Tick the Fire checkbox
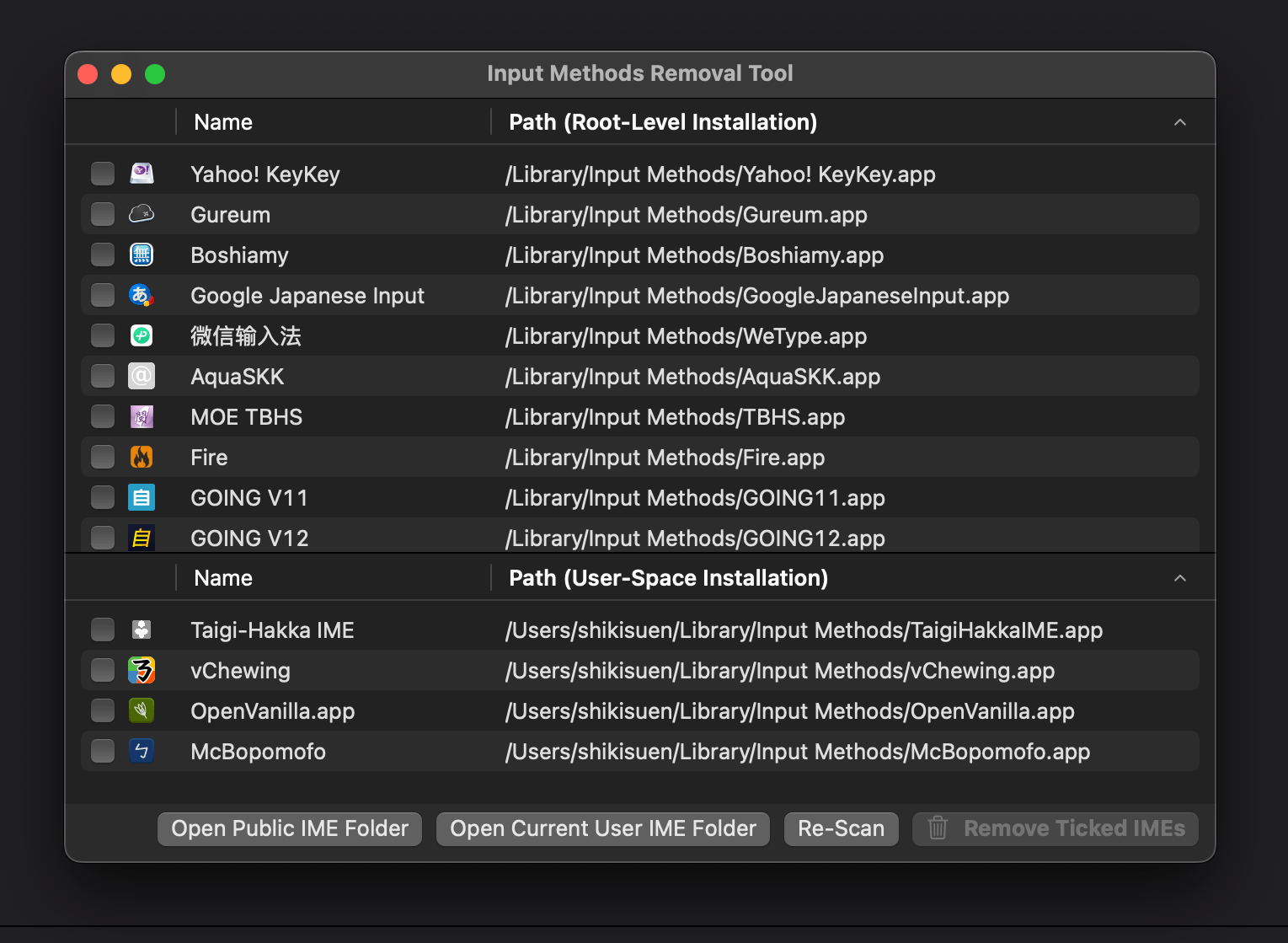This screenshot has height=943, width=1288. (x=103, y=457)
